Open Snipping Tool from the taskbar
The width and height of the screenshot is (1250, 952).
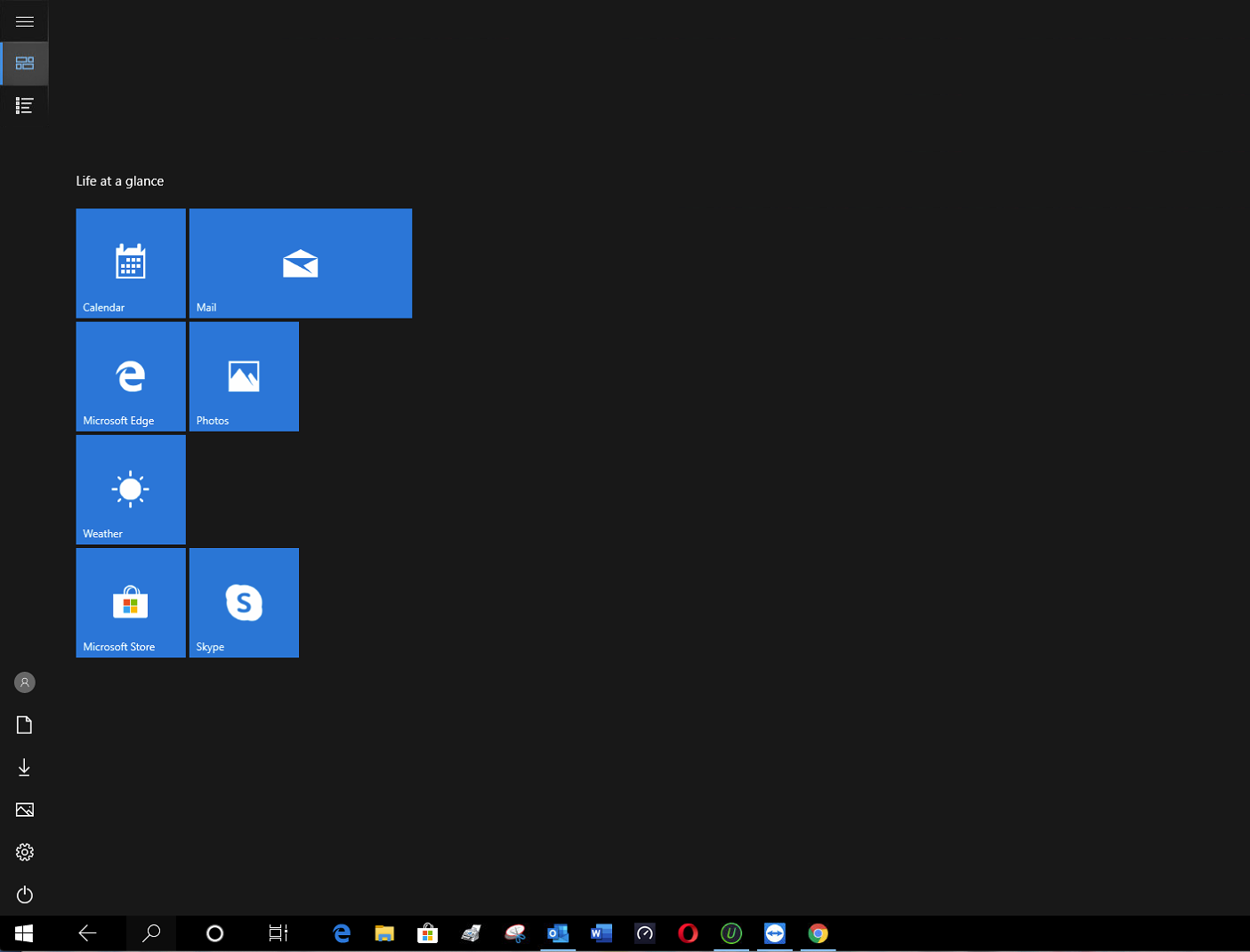pyautogui.click(x=515, y=933)
